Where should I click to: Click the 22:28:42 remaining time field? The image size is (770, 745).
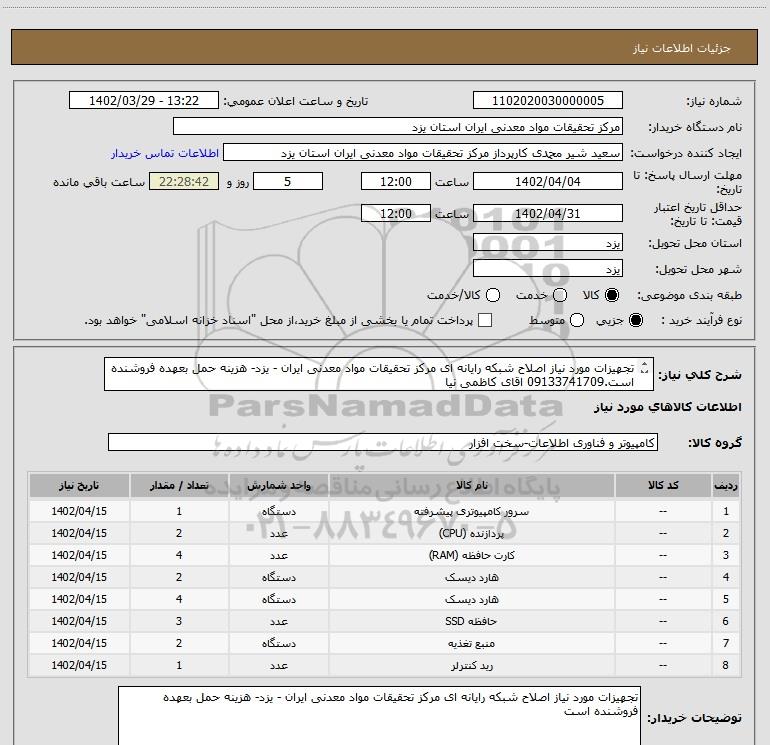183,181
